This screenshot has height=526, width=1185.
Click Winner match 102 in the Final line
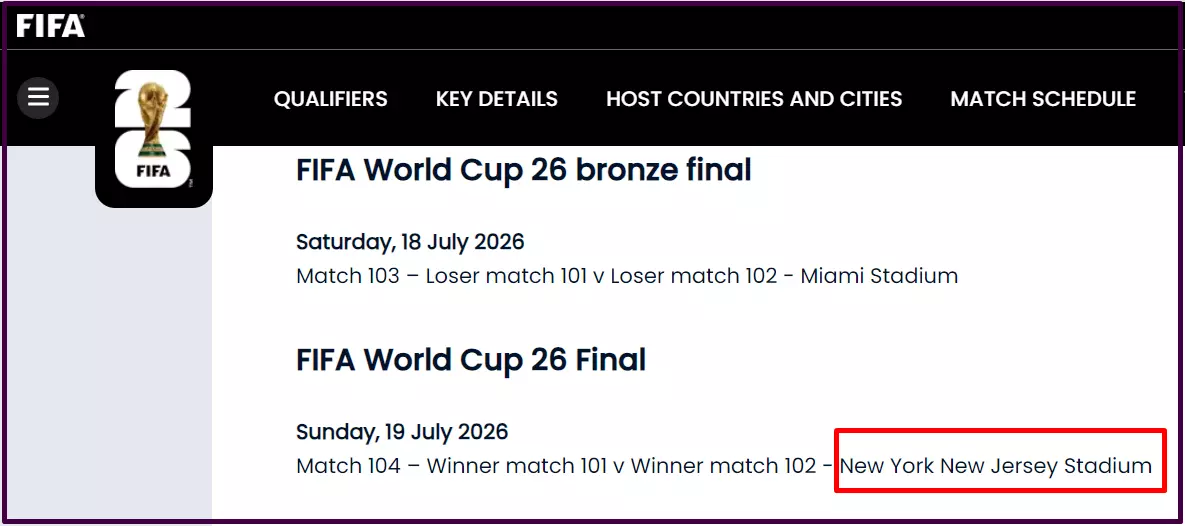(723, 466)
